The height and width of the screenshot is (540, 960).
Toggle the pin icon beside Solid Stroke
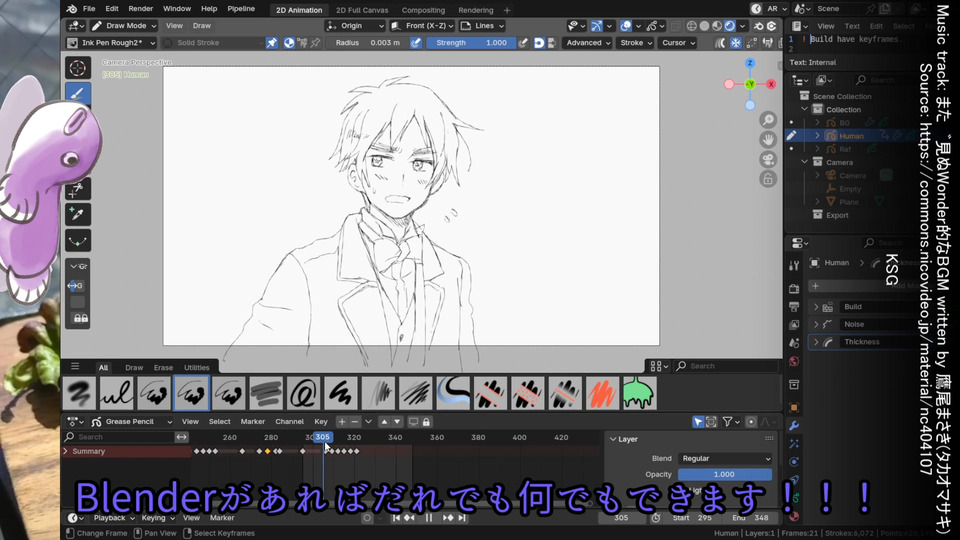pos(272,43)
